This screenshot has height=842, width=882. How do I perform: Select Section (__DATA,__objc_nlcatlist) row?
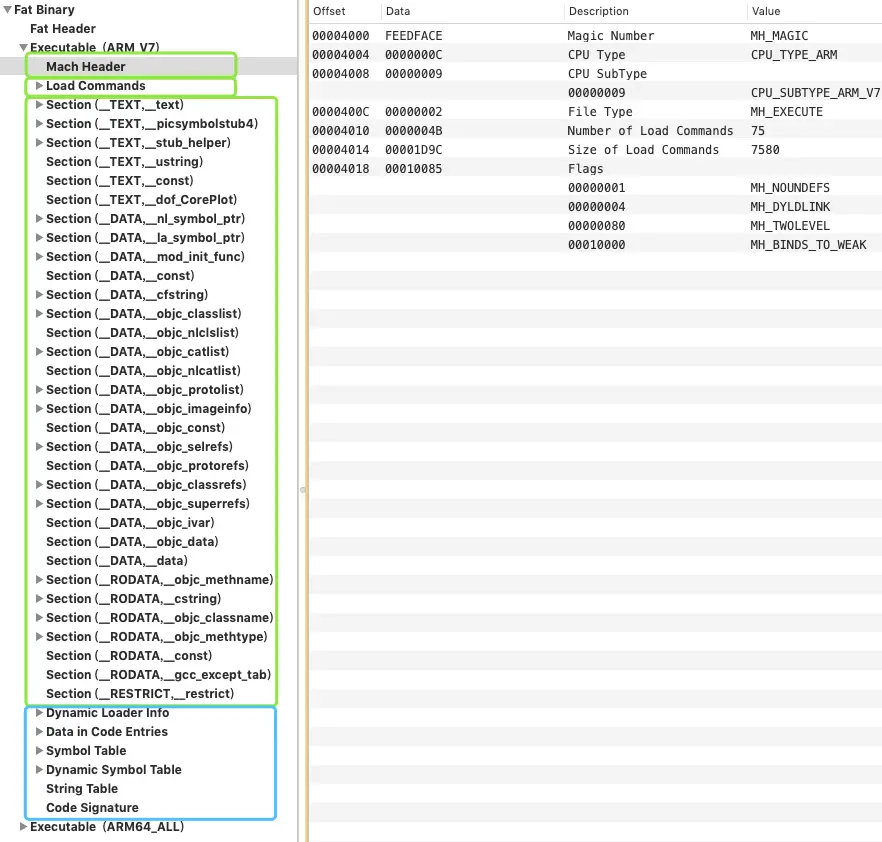(143, 371)
